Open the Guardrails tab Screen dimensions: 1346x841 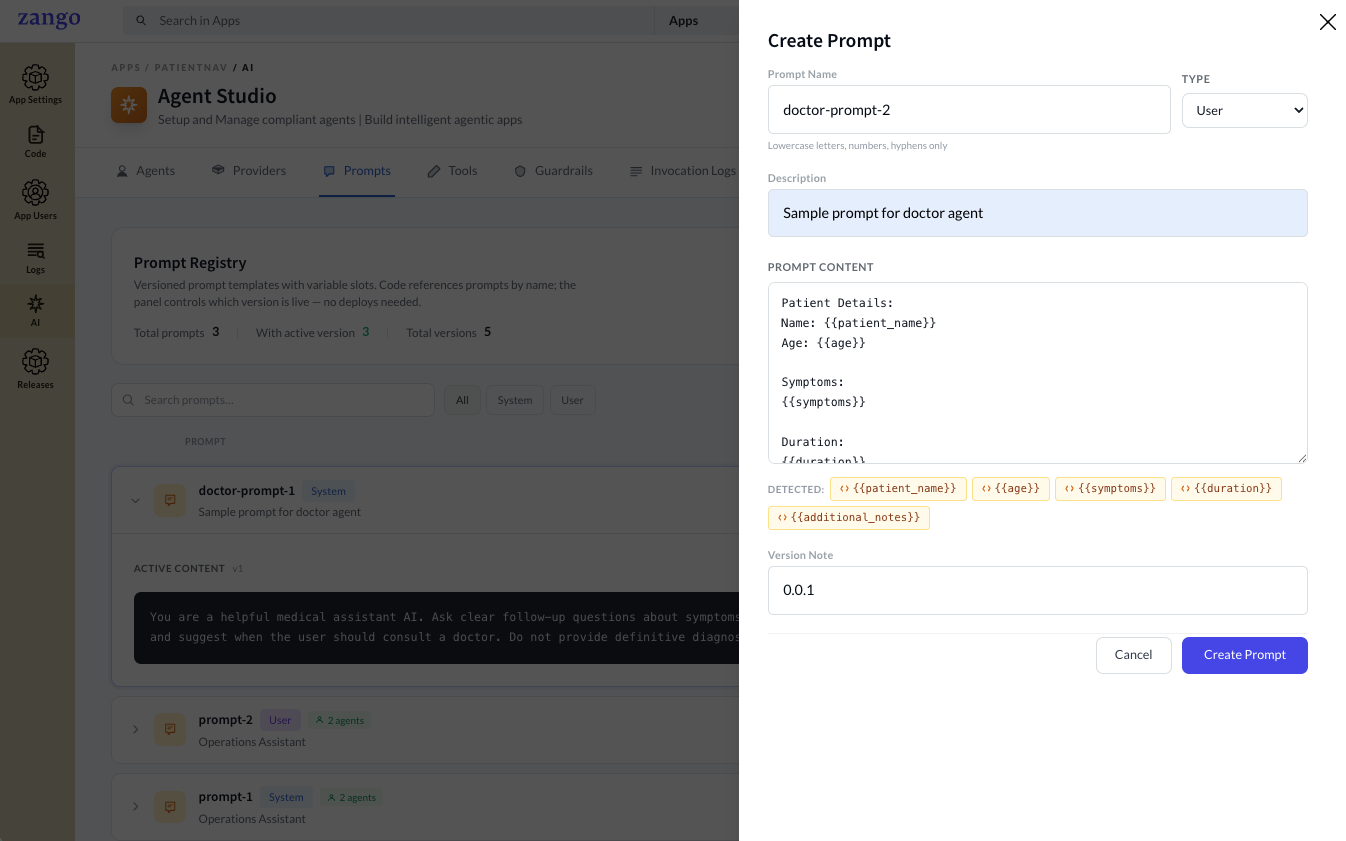[x=553, y=171]
